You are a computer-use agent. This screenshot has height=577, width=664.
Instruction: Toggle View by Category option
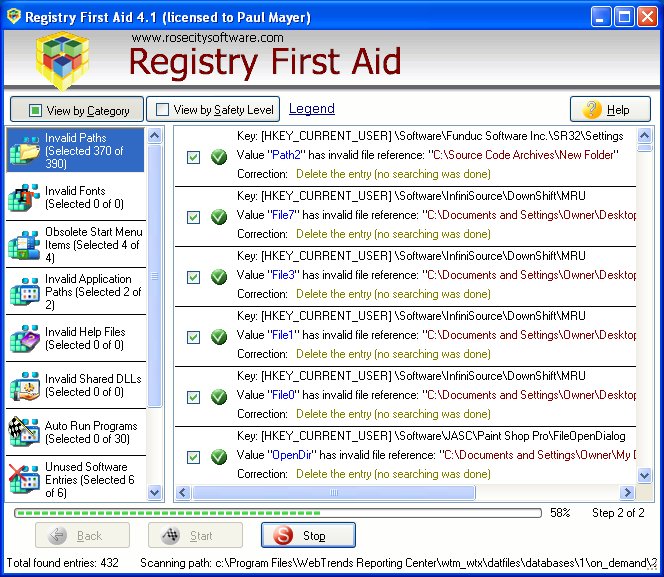click(77, 110)
